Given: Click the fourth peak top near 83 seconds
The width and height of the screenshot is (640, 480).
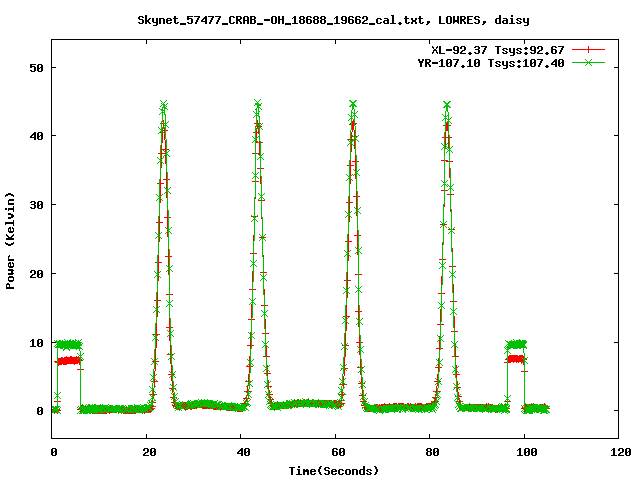Looking at the screenshot, I should (x=447, y=105).
